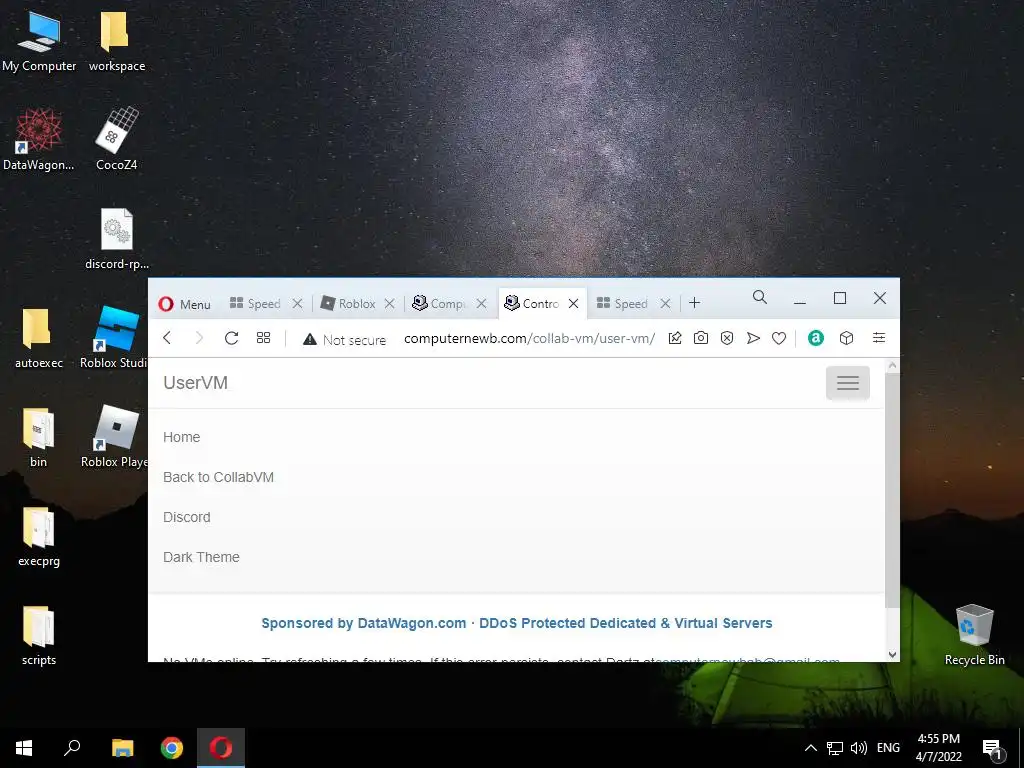Image resolution: width=1024 pixels, height=768 pixels.
Task: Close the first Speed Dial tab
Action: point(297,304)
